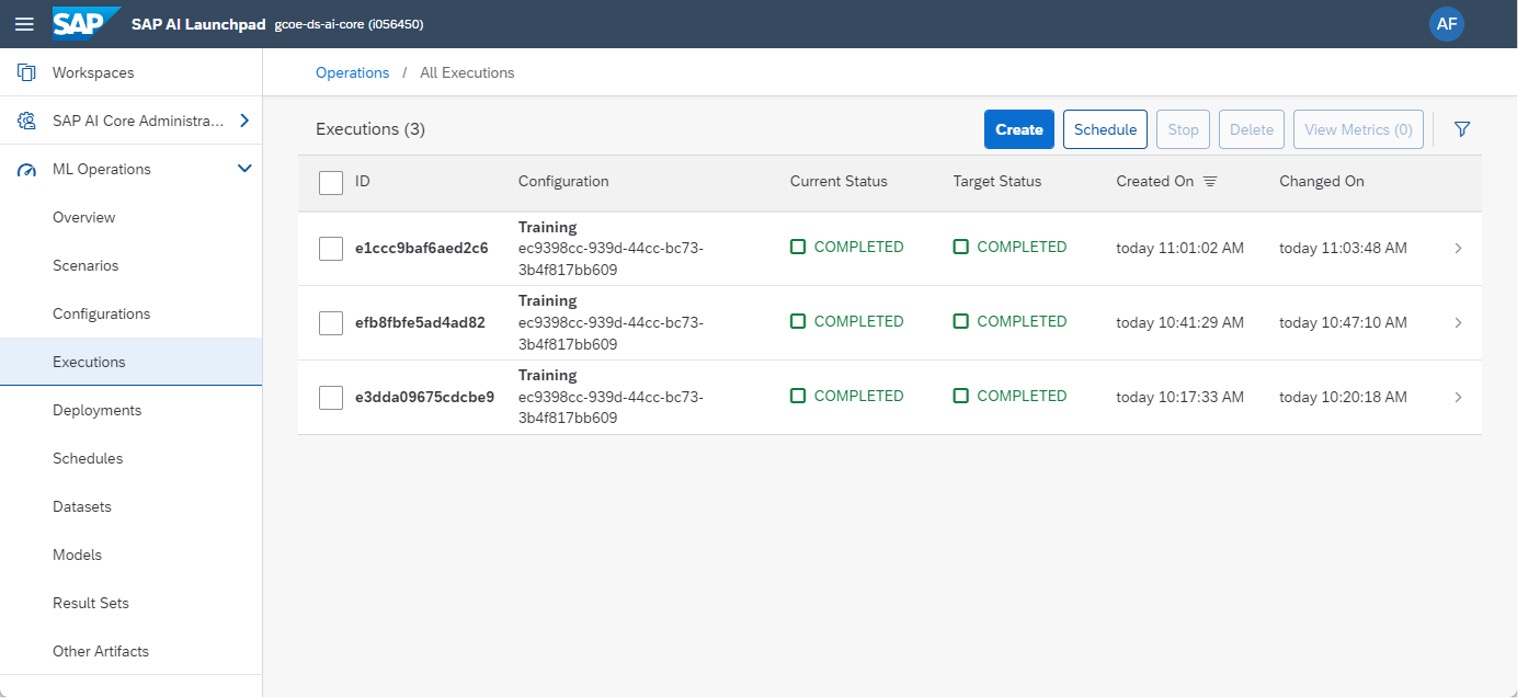Click the Created On sort icon
Screen dimensions: 1518x698
pos(1210,182)
